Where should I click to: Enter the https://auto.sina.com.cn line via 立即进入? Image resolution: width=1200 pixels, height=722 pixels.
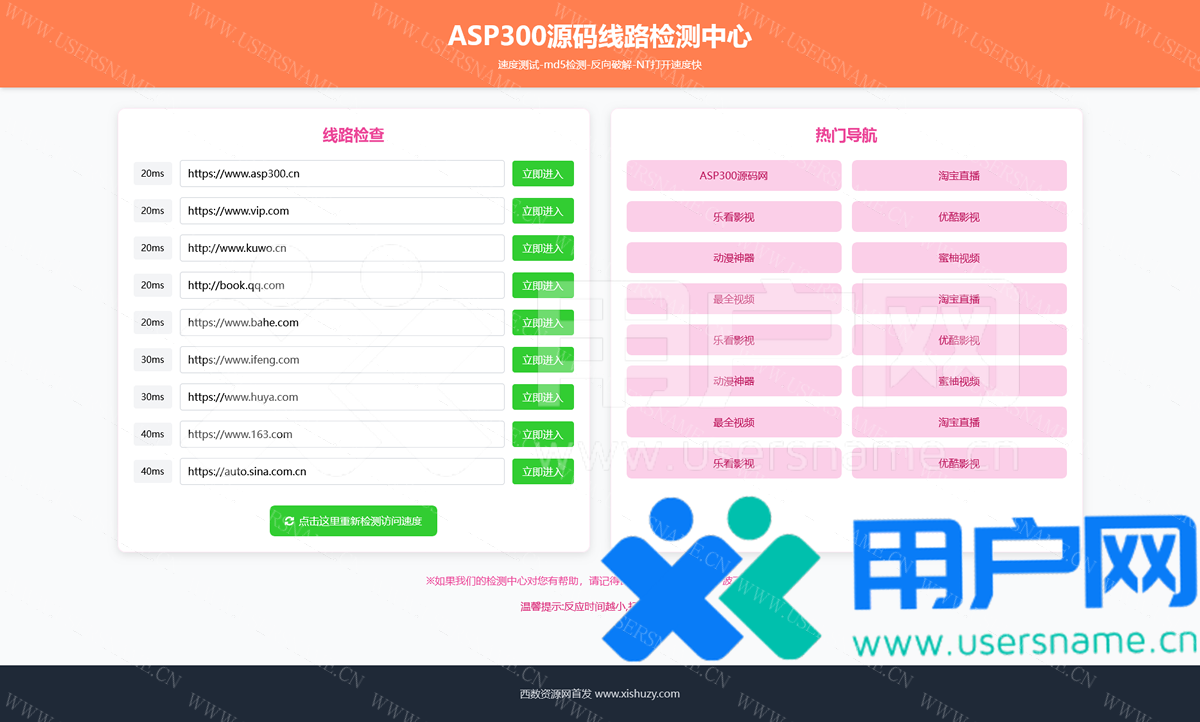pyautogui.click(x=542, y=471)
